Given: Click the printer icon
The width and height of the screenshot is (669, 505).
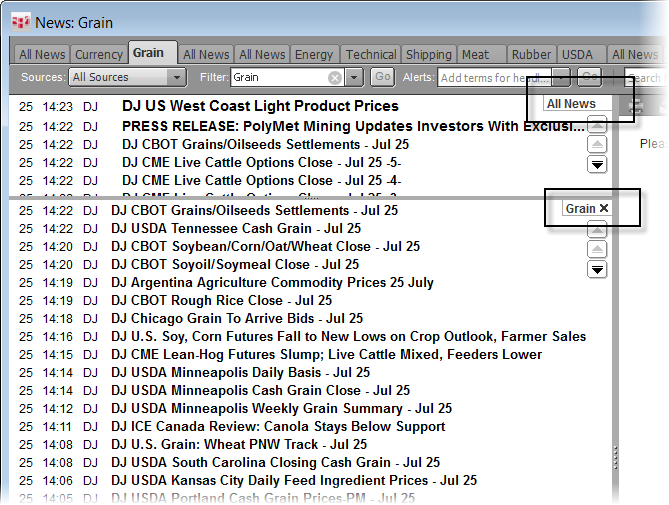Looking at the screenshot, I should [636, 106].
